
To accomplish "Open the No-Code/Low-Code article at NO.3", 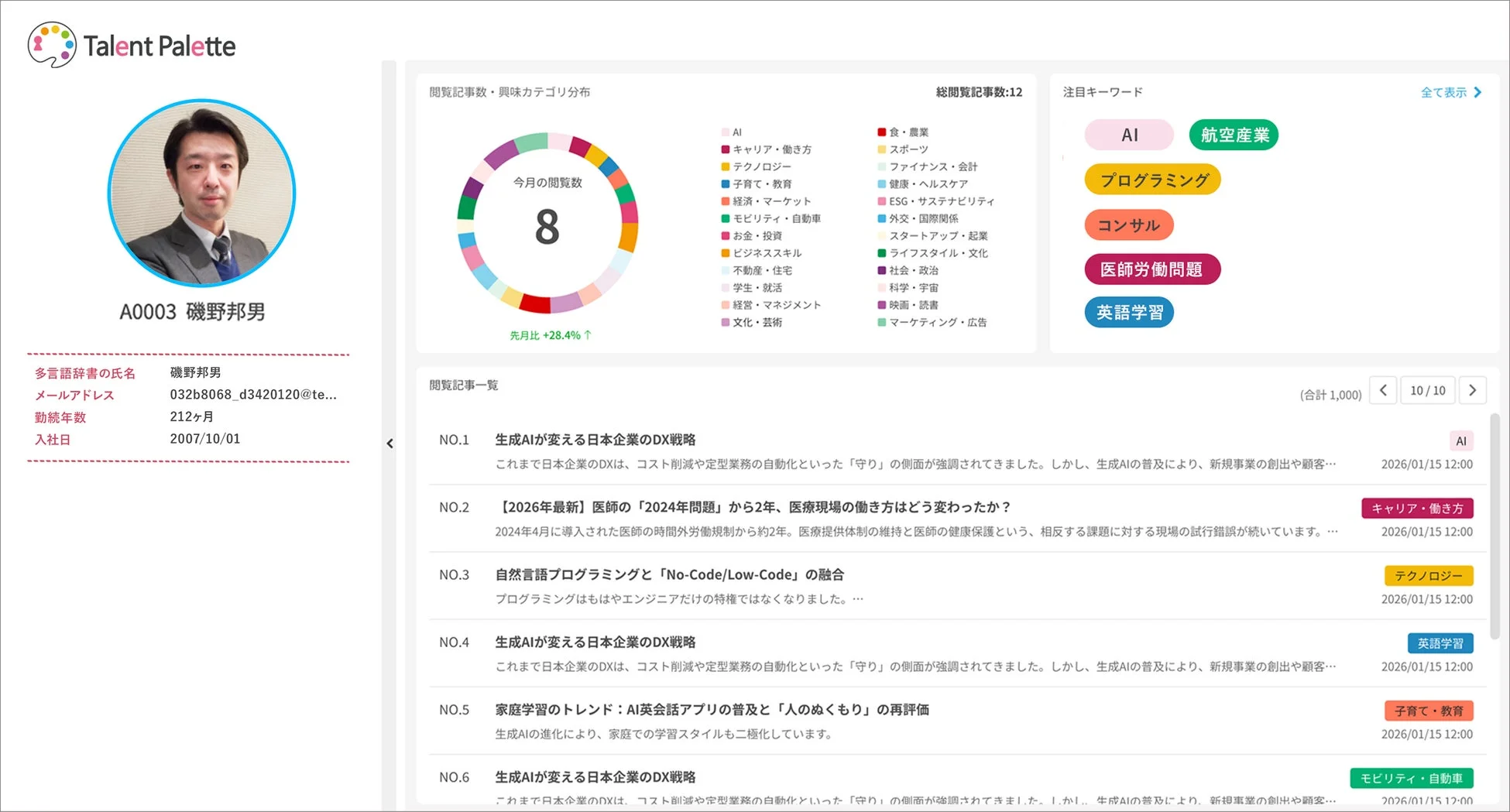I will (669, 574).
